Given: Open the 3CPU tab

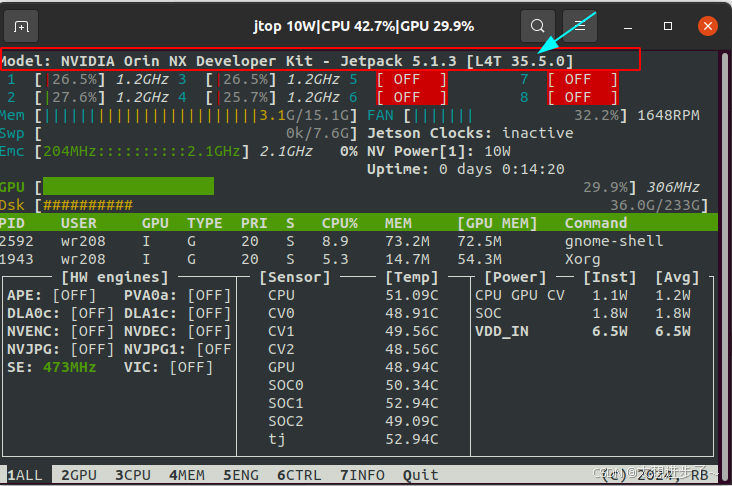Looking at the screenshot, I should pyautogui.click(x=133, y=475).
